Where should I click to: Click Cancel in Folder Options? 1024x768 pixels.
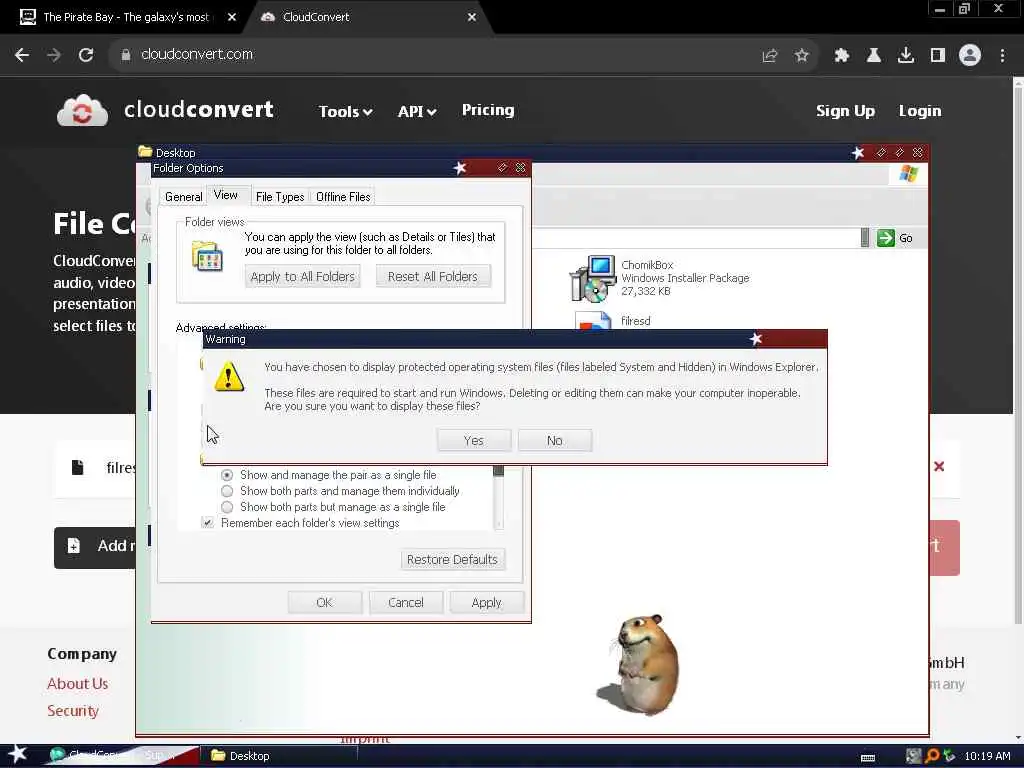(x=406, y=602)
